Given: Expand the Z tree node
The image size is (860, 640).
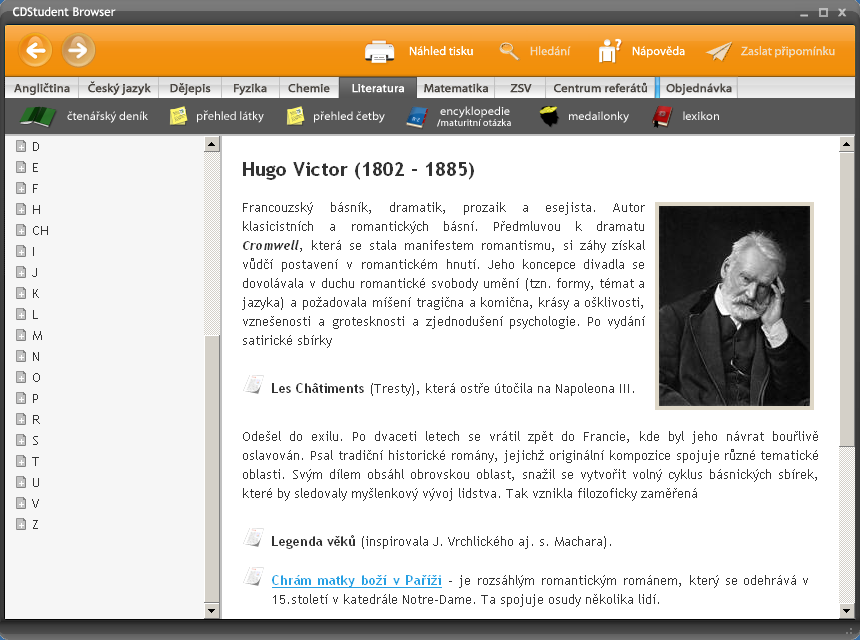Looking at the screenshot, I should click(x=21, y=525).
